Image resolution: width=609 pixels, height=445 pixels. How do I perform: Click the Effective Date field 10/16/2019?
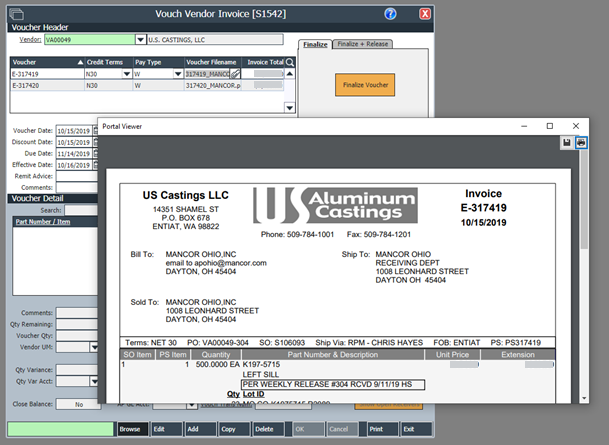[x=74, y=165]
